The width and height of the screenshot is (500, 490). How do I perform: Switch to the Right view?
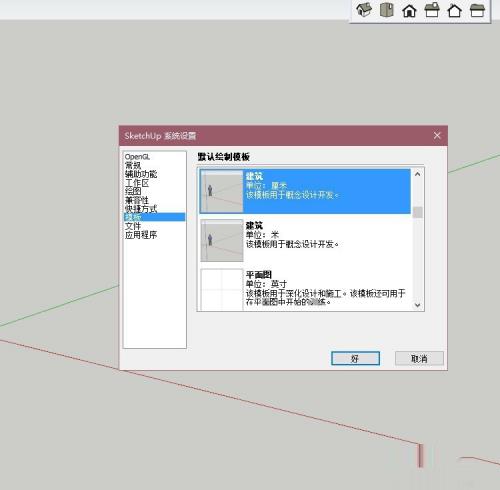tap(432, 10)
